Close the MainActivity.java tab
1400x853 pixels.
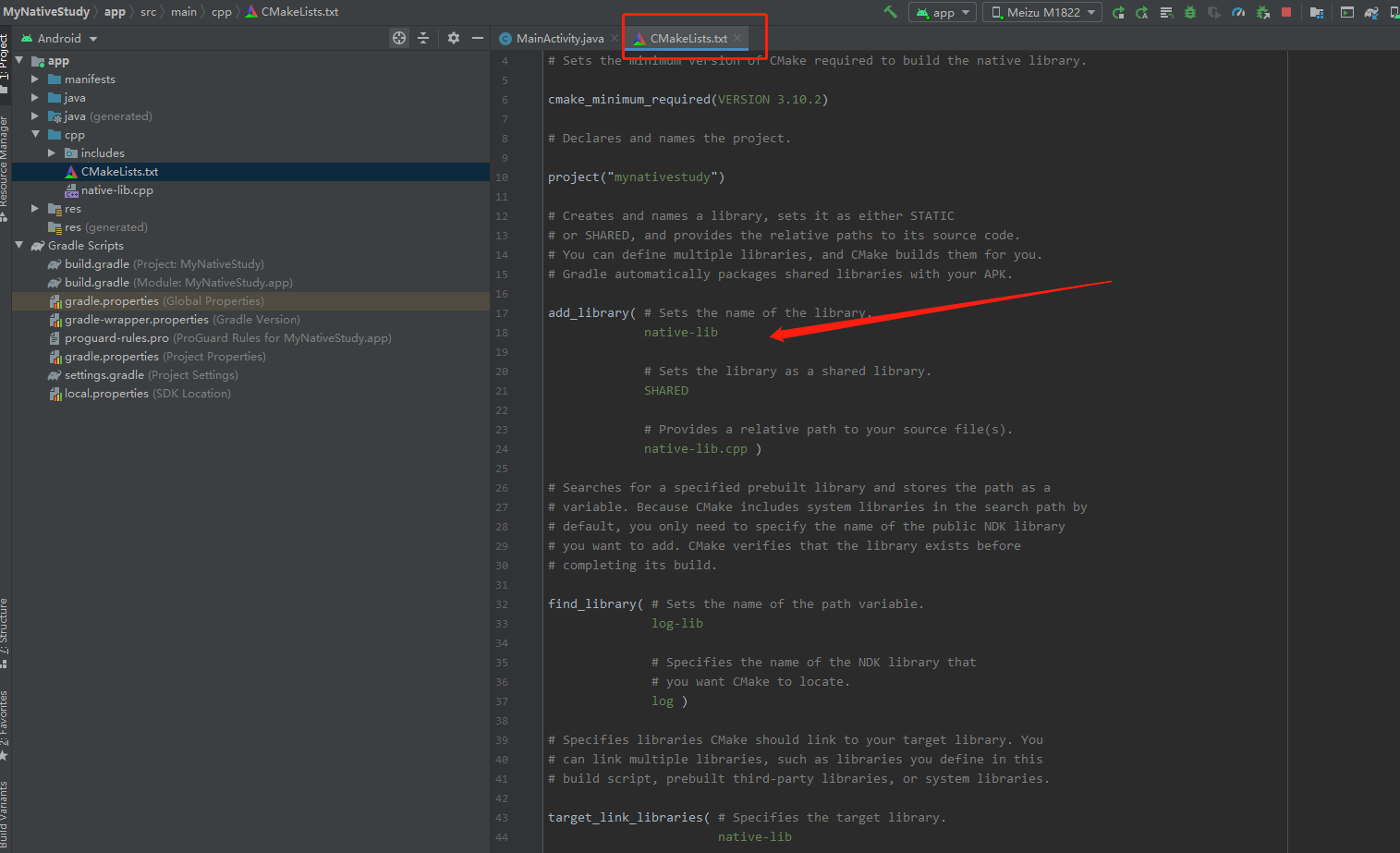614,38
